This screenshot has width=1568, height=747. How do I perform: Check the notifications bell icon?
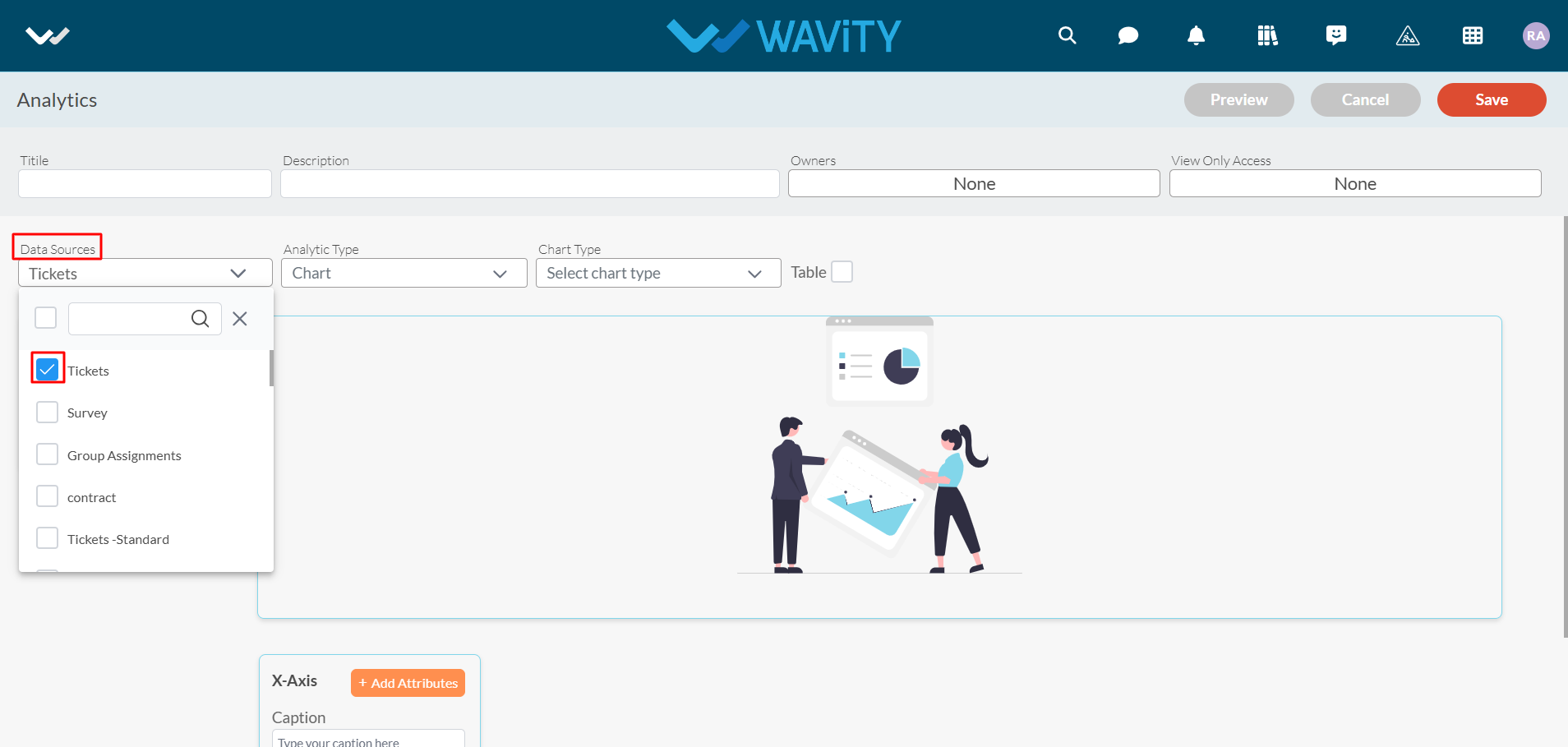1197,35
